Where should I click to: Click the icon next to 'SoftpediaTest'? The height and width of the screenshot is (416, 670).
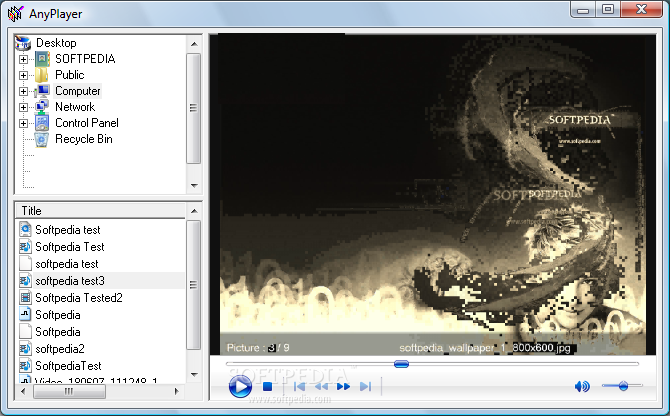pyautogui.click(x=26, y=366)
